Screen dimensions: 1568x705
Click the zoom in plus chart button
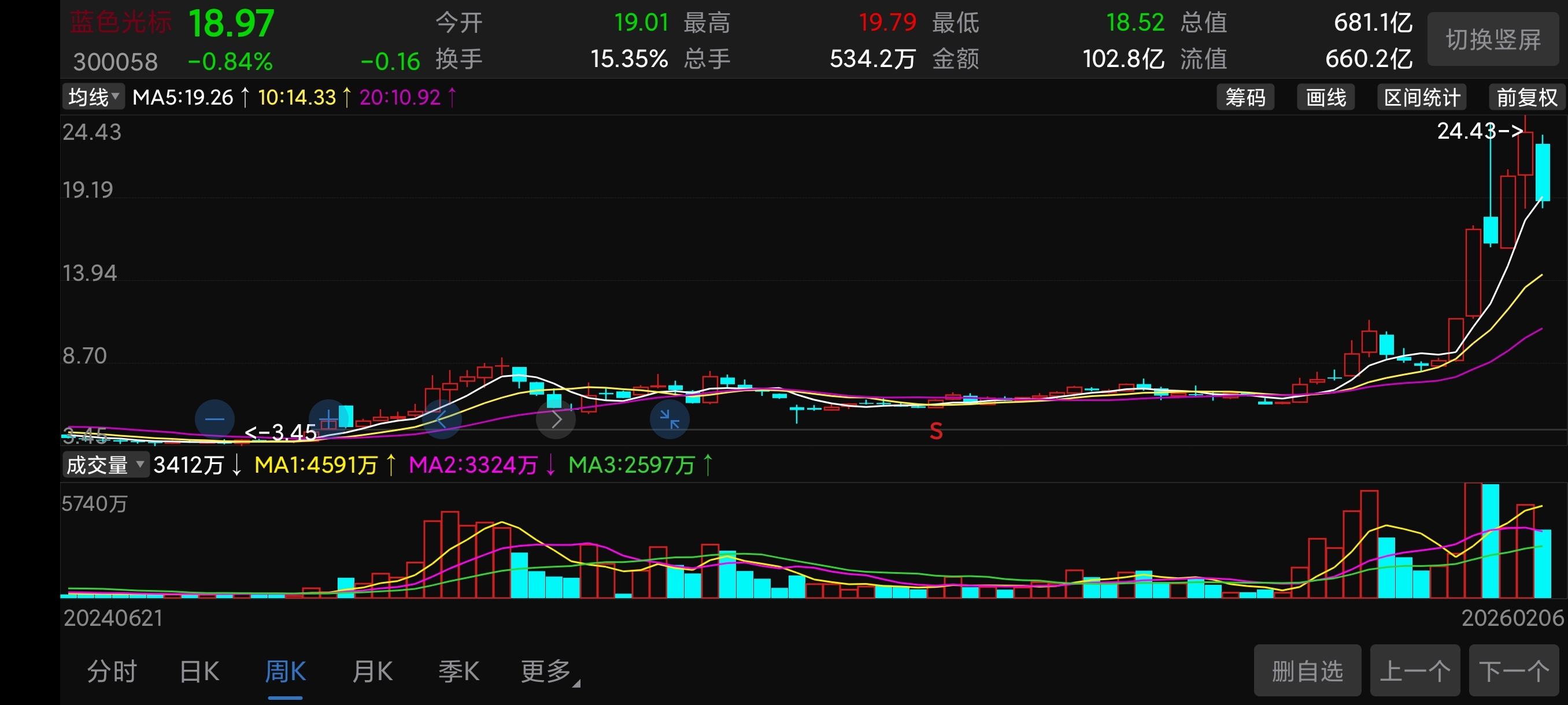click(328, 419)
